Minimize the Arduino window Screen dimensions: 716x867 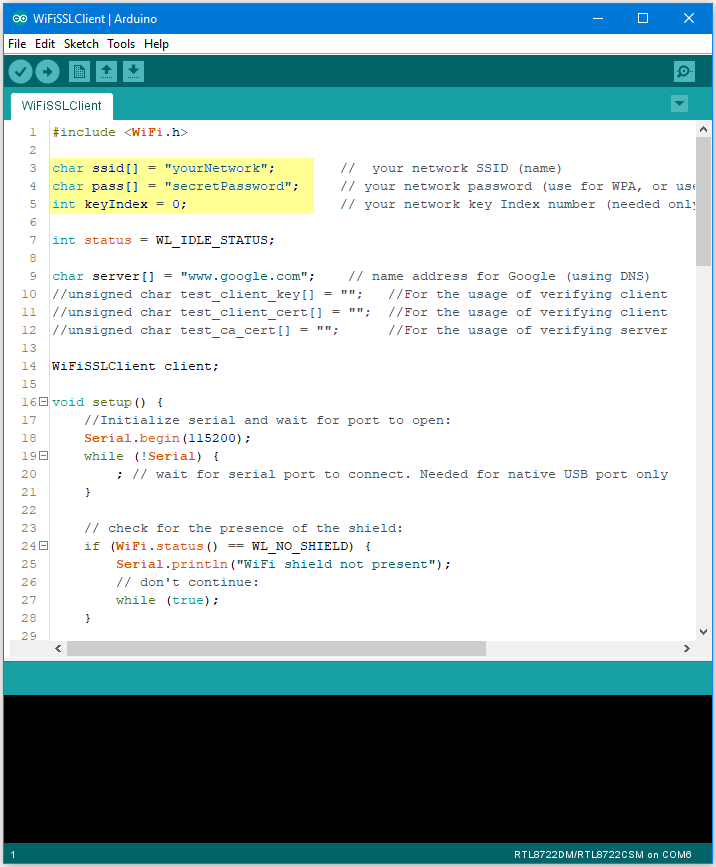(x=598, y=18)
